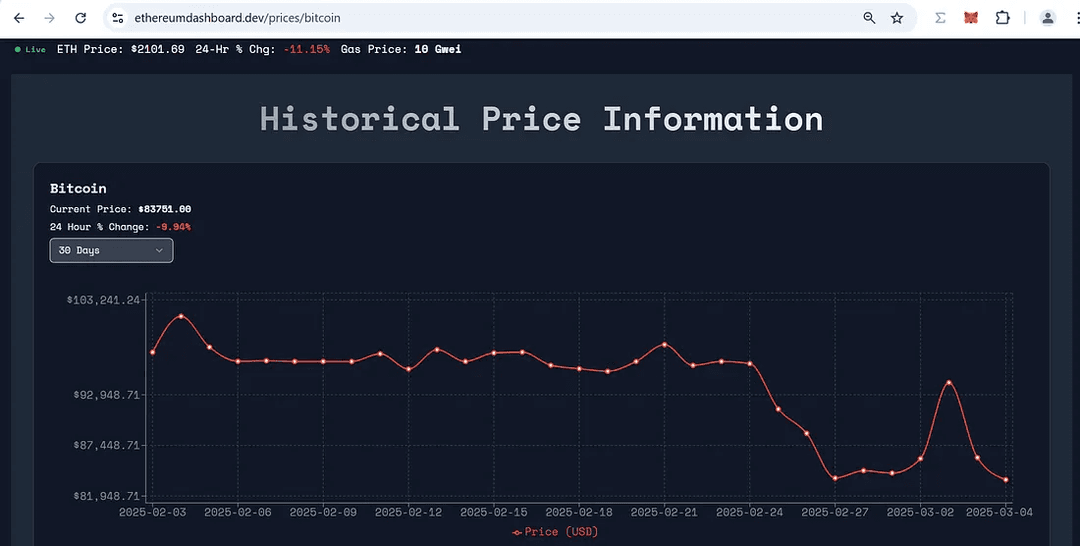Click the 24-Hr change -11.15% value
1080x546 pixels.
[307, 50]
